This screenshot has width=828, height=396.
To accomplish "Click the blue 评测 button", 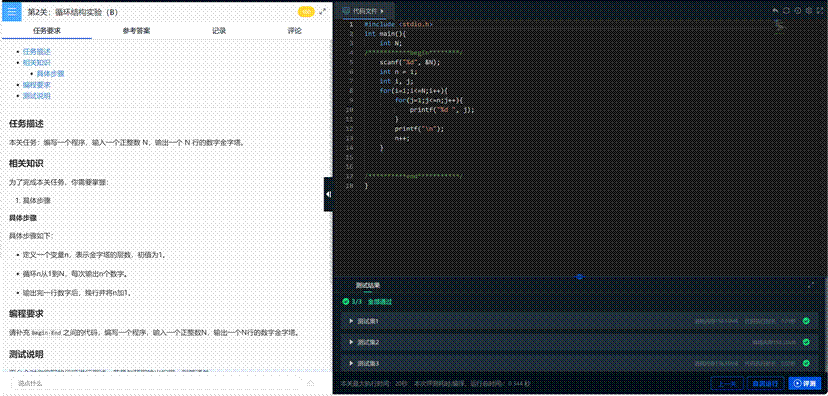I will pos(805,383).
